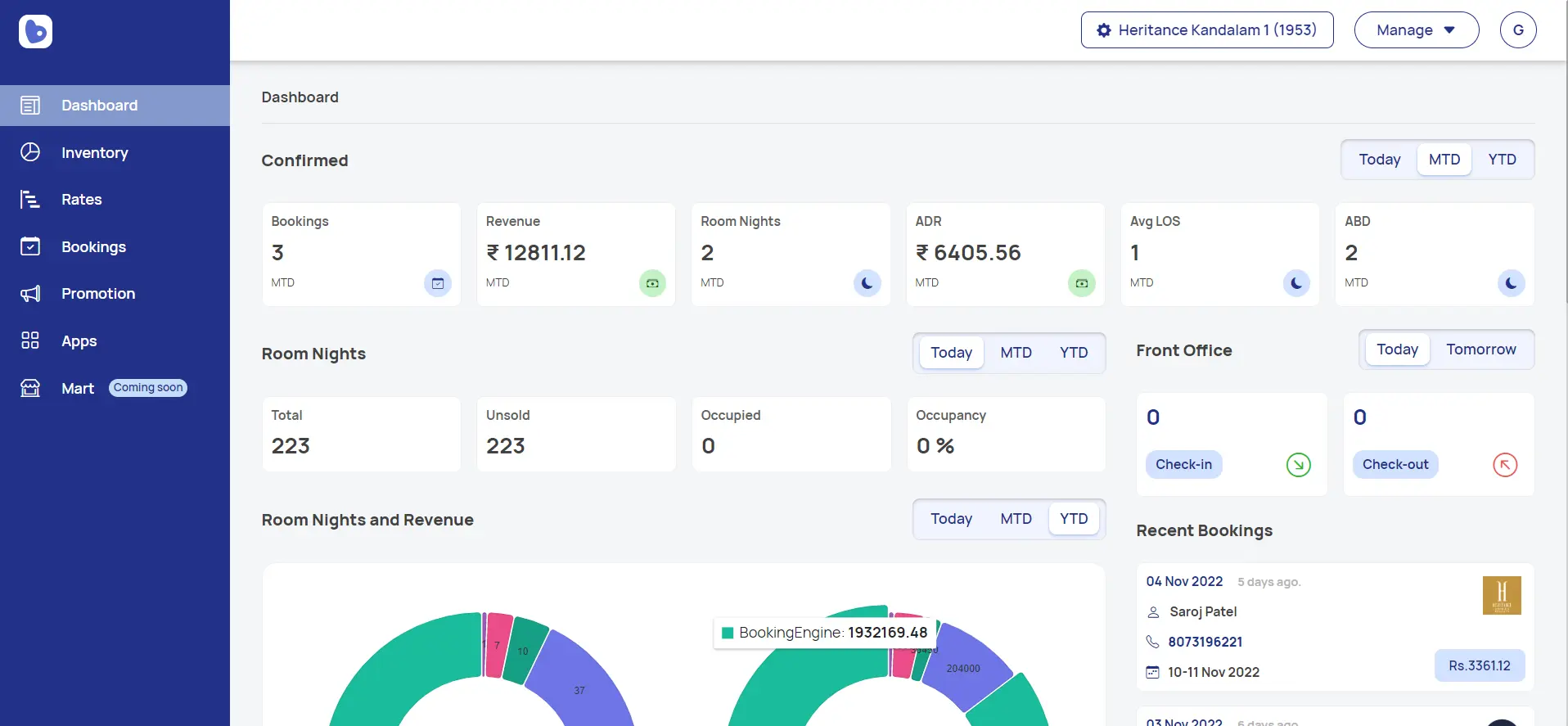Click pink chart segment labeled 7
Viewport: 1568px width, 726px height.
498,645
